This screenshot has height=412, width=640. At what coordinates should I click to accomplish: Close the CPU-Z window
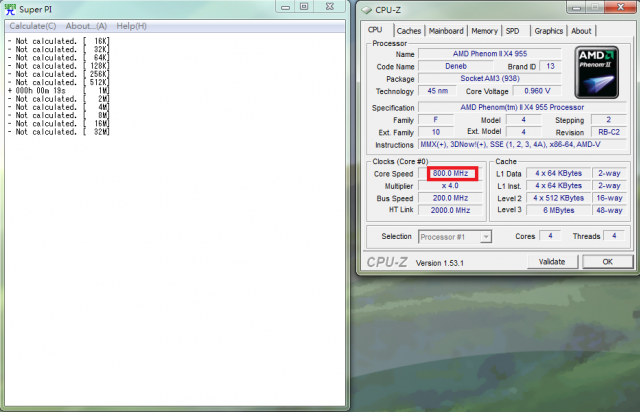620,7
